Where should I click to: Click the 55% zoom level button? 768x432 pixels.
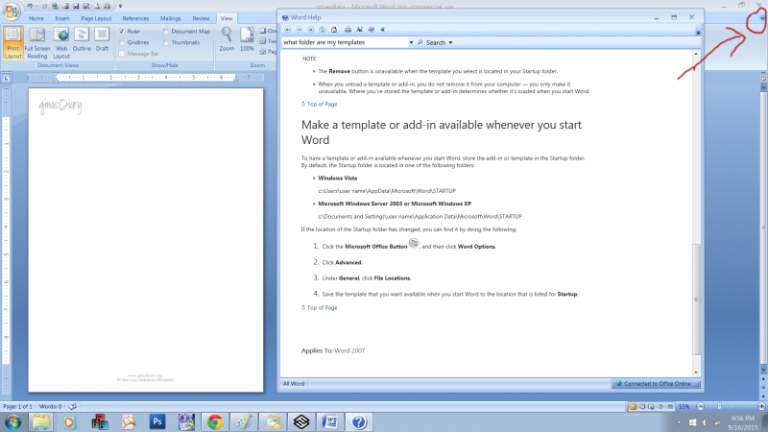684,407
